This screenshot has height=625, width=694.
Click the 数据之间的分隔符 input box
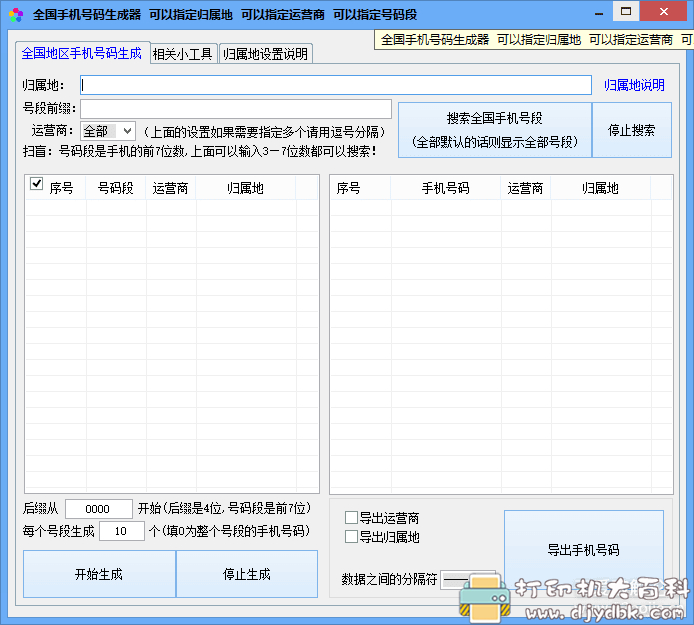coord(468,579)
